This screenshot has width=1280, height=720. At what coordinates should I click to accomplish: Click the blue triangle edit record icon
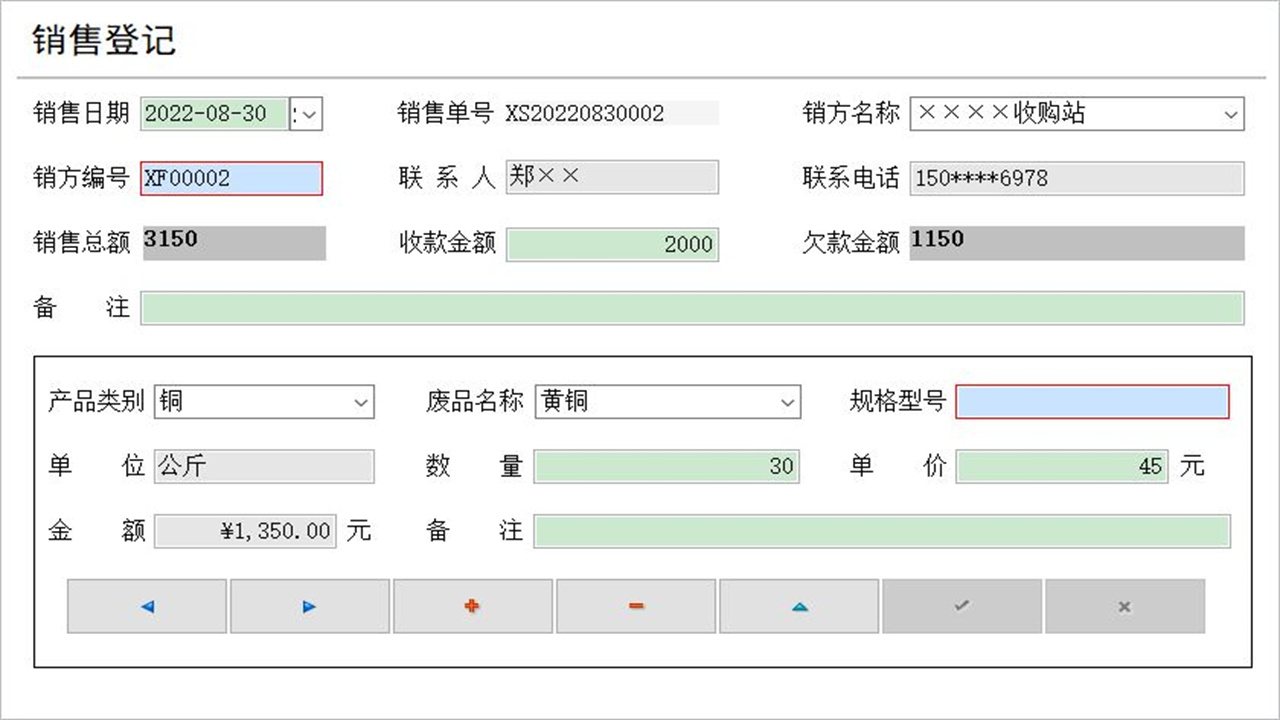[799, 606]
